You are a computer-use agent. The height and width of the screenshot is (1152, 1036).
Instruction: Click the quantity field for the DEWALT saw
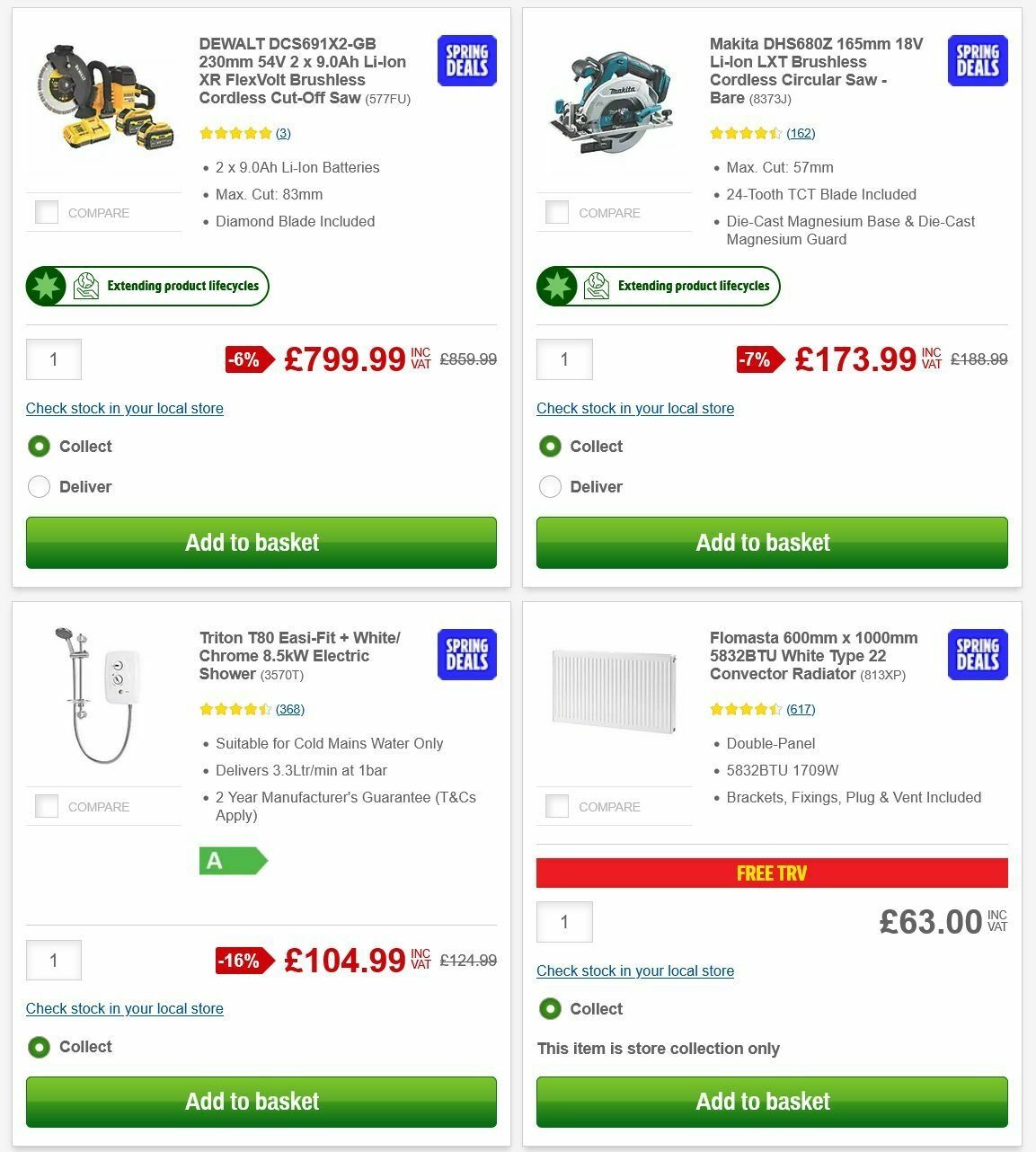click(x=53, y=359)
